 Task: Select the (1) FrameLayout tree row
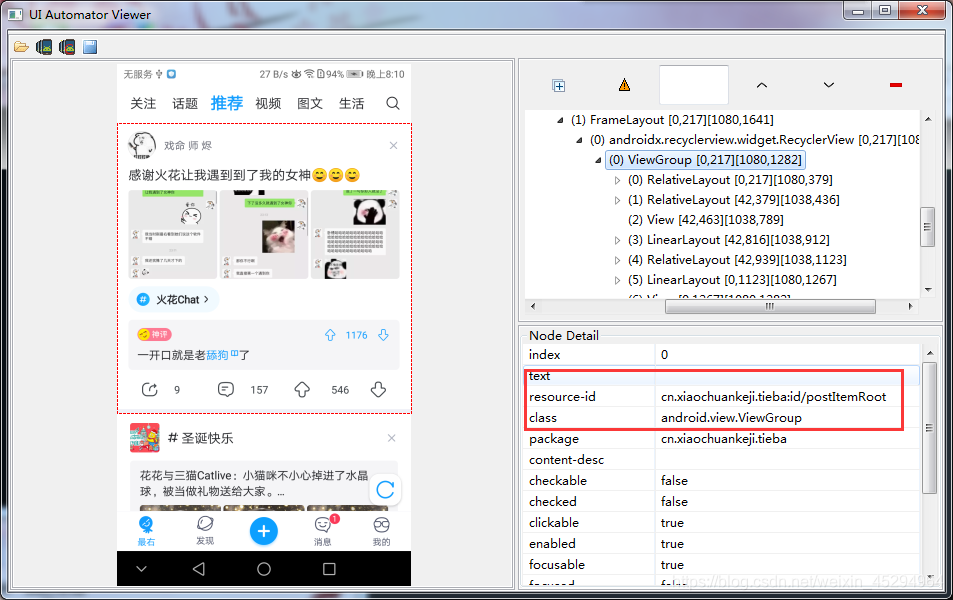(672, 120)
